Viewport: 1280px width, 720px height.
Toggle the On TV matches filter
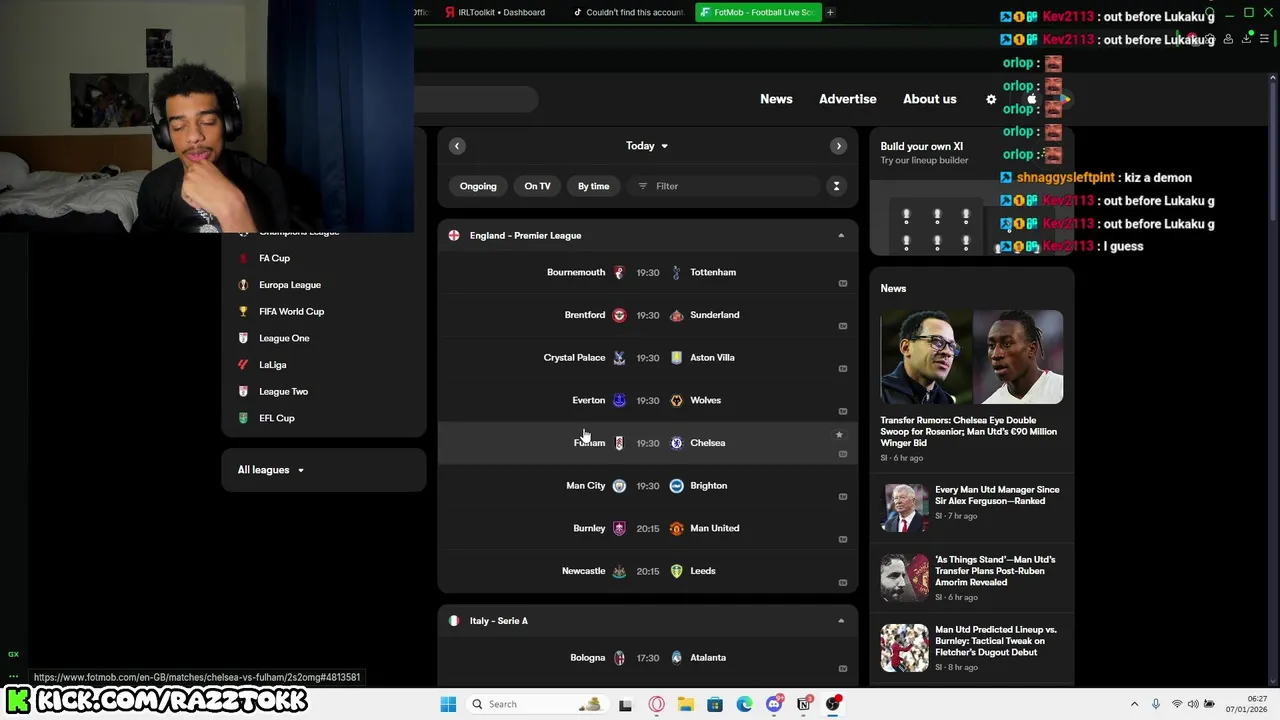(x=537, y=186)
